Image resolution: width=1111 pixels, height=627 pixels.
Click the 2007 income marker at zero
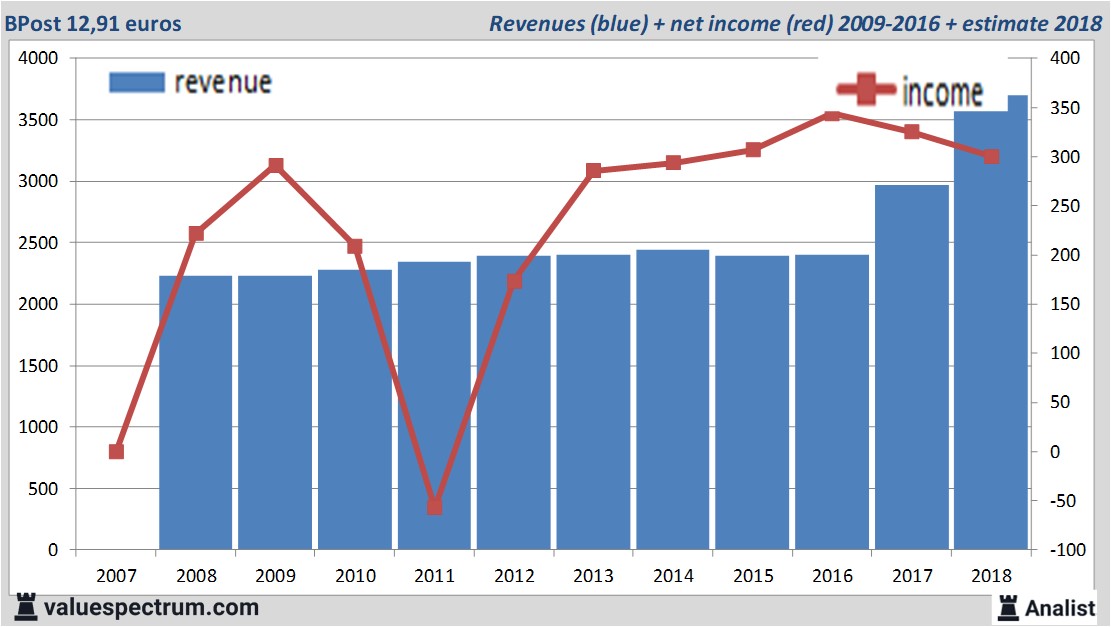click(116, 452)
